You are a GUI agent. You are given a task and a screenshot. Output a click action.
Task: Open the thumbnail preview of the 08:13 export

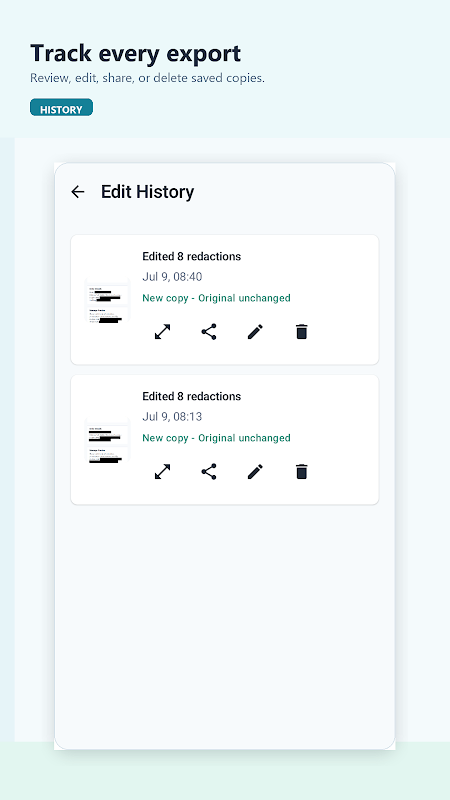[x=108, y=439]
